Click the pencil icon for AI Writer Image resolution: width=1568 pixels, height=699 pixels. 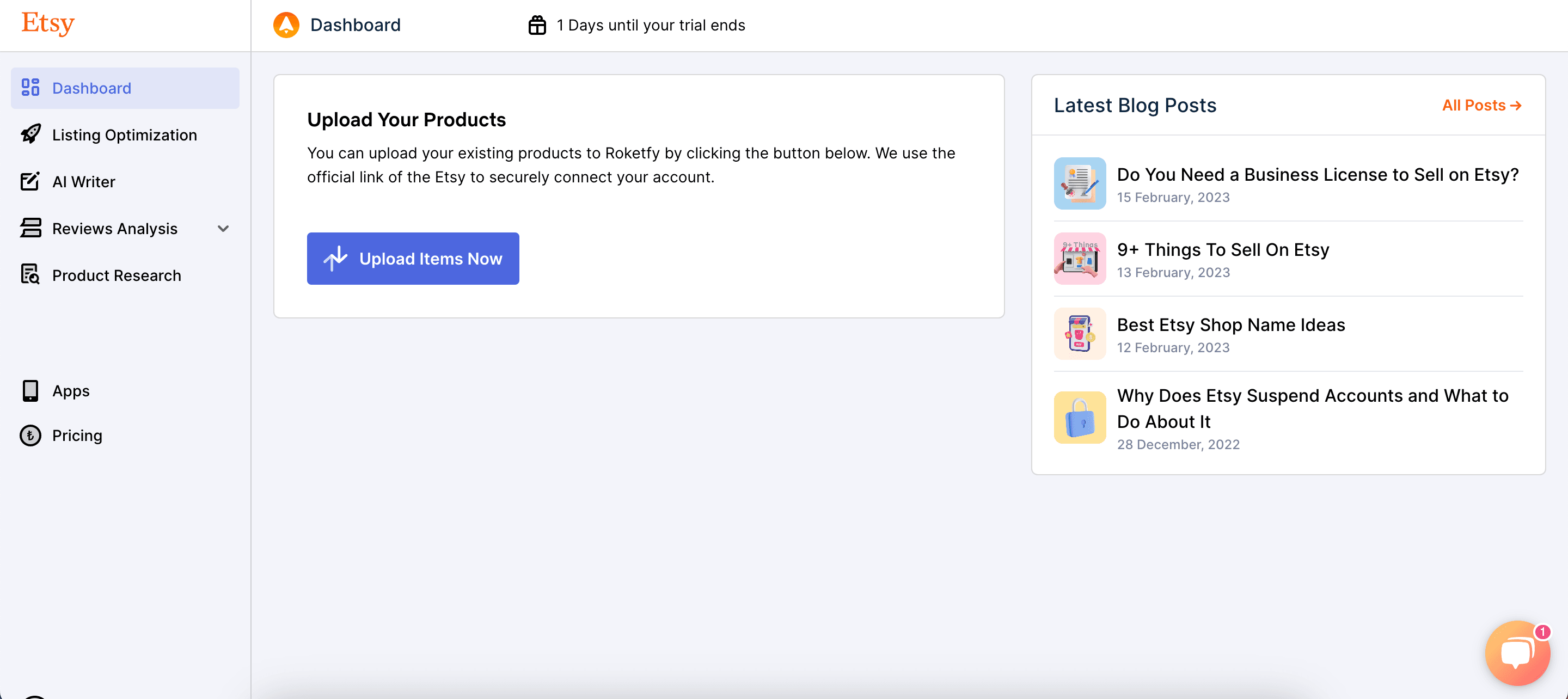coord(30,181)
